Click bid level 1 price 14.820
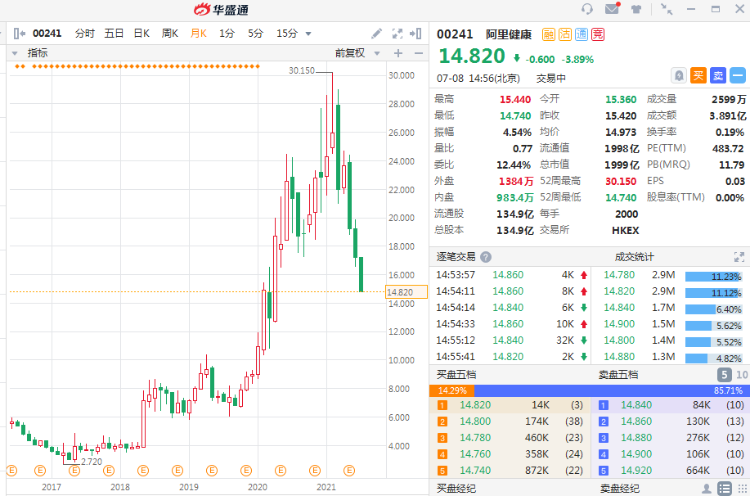 pyautogui.click(x=475, y=405)
